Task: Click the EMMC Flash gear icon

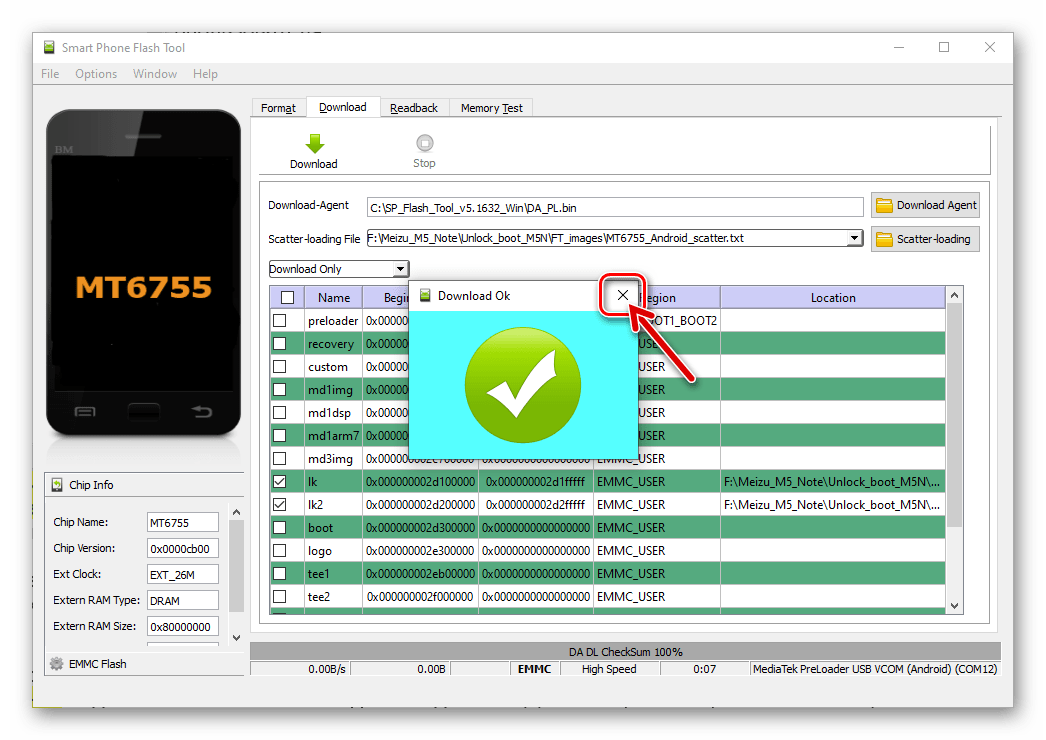Action: tap(57, 664)
